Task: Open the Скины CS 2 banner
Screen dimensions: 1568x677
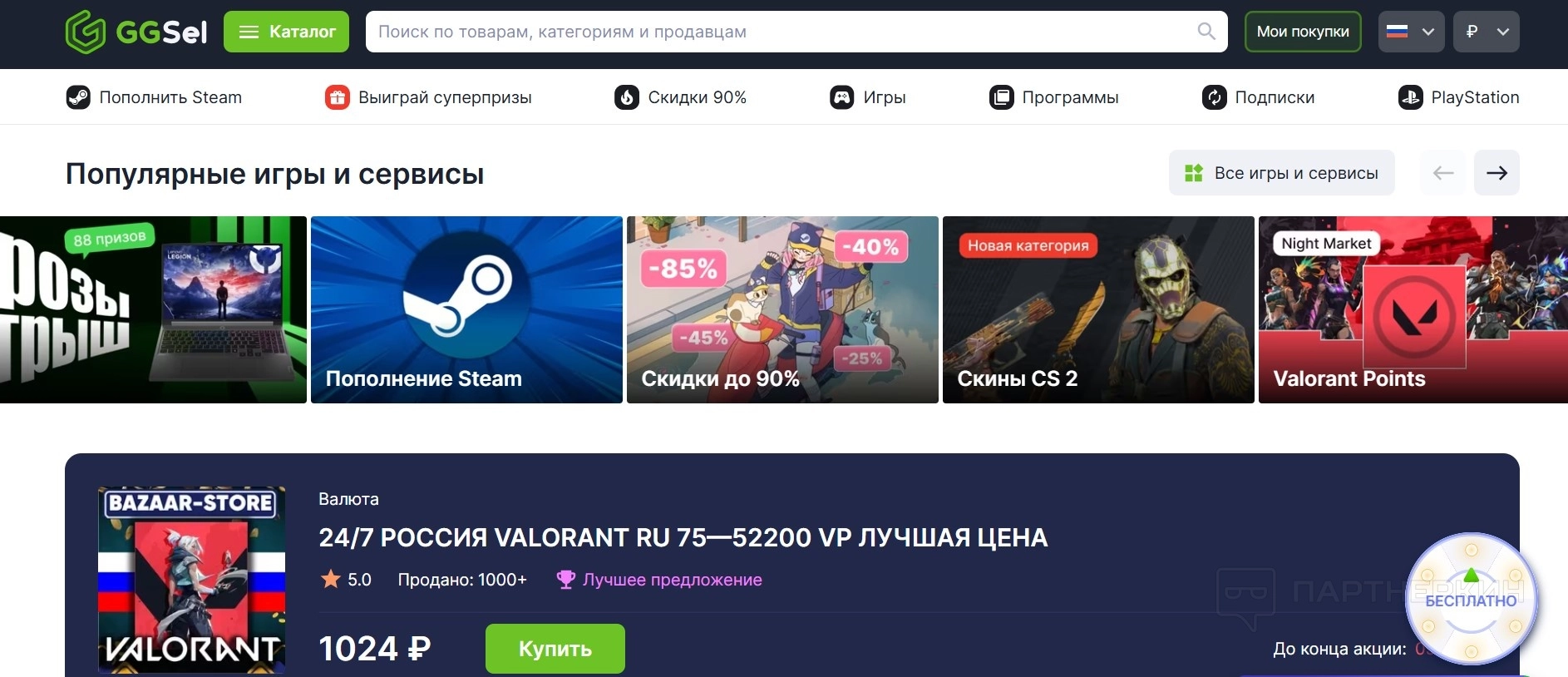Action: coord(1098,309)
